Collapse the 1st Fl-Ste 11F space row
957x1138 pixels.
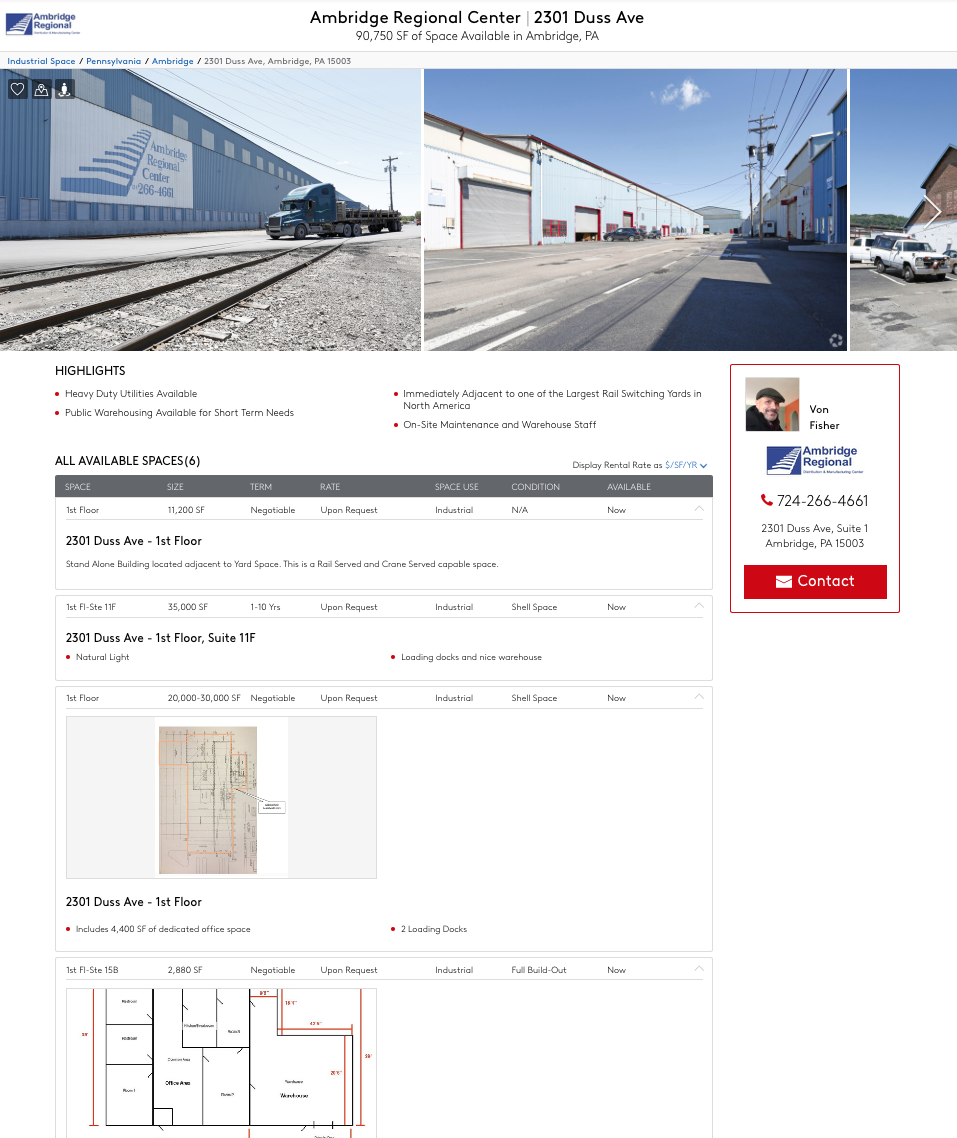699,605
